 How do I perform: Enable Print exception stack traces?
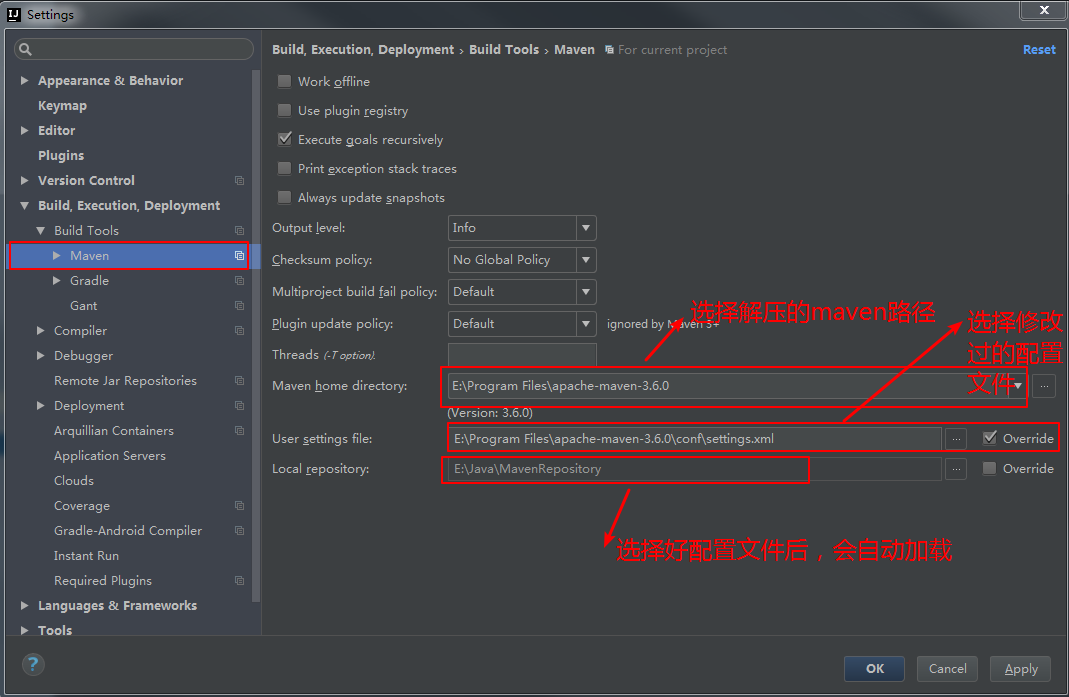pos(284,168)
